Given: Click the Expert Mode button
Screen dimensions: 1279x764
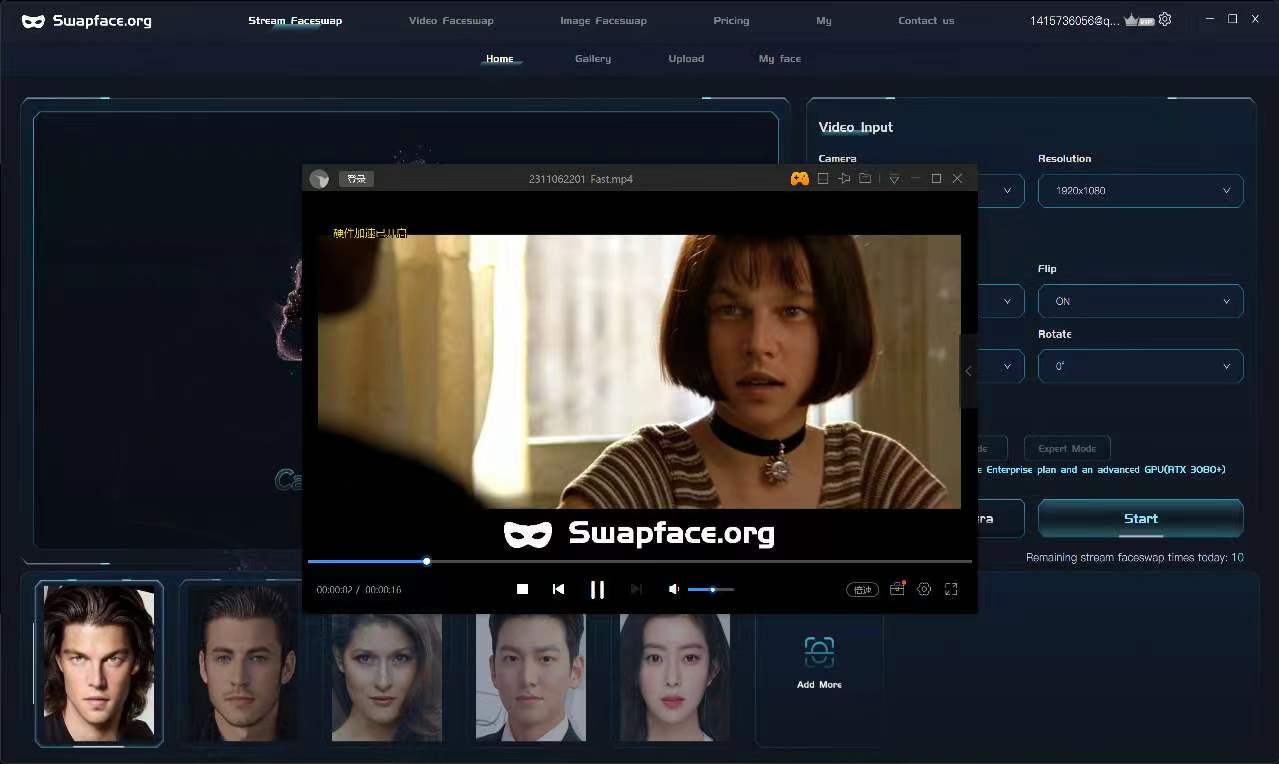Looking at the screenshot, I should (x=1067, y=449).
